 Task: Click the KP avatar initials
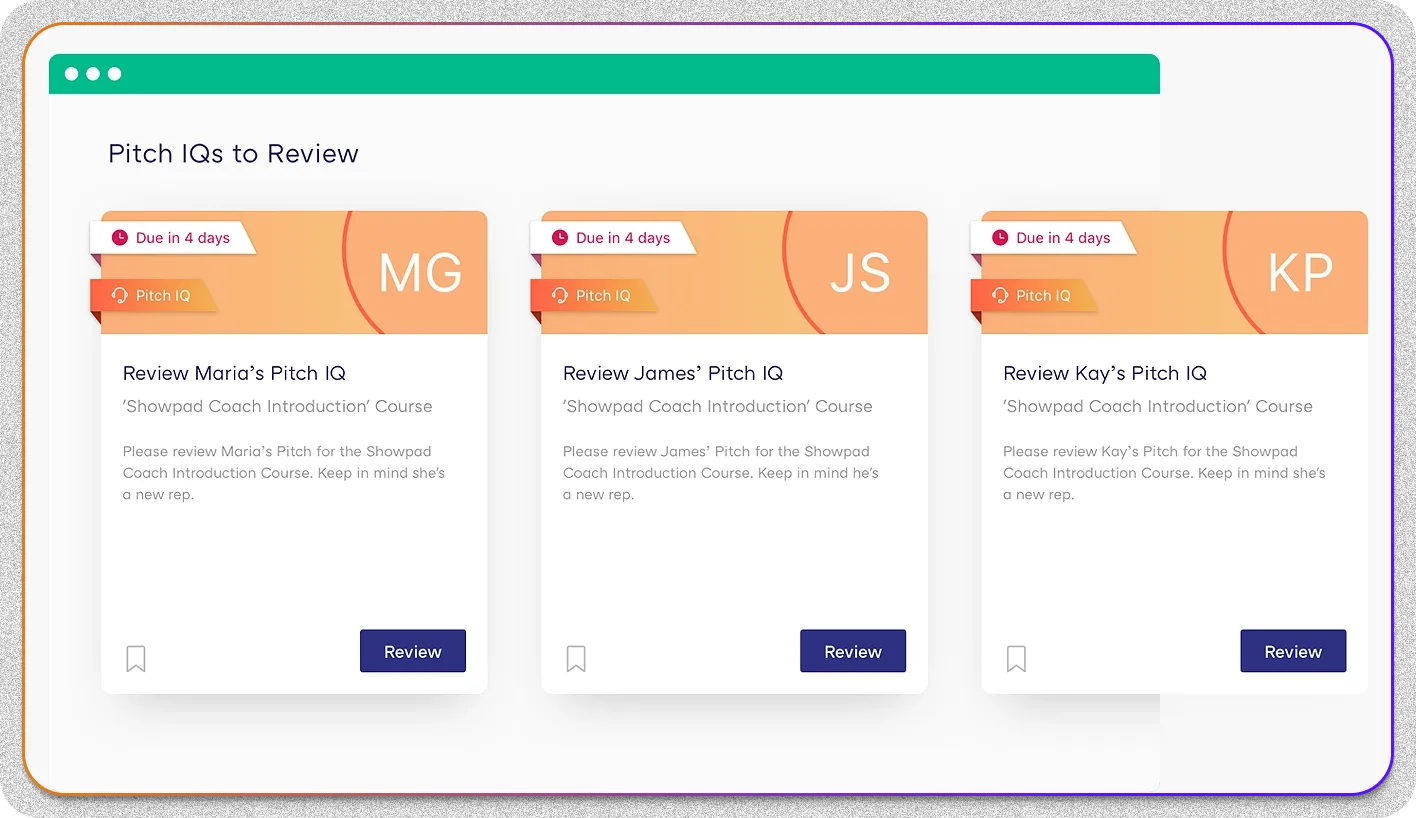(x=1300, y=273)
